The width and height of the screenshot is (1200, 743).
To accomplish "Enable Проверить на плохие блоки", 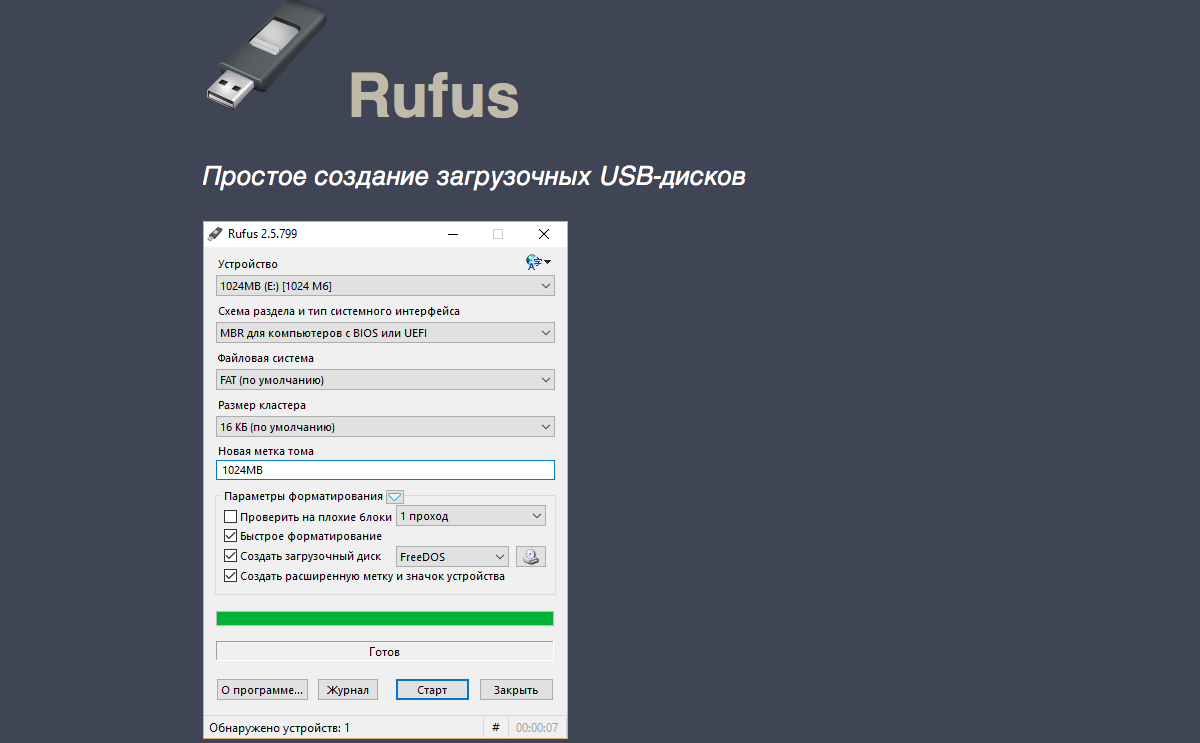I will click(230, 515).
